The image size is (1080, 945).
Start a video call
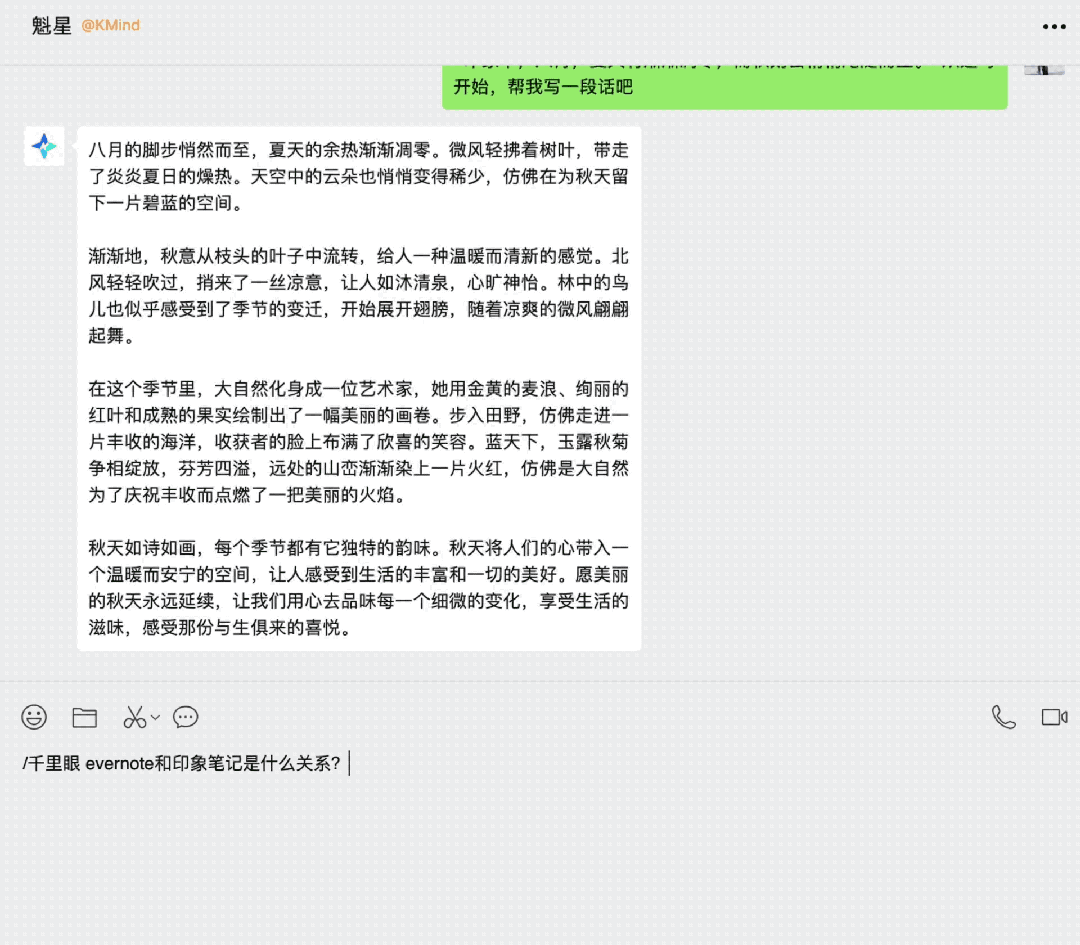click(x=1055, y=718)
